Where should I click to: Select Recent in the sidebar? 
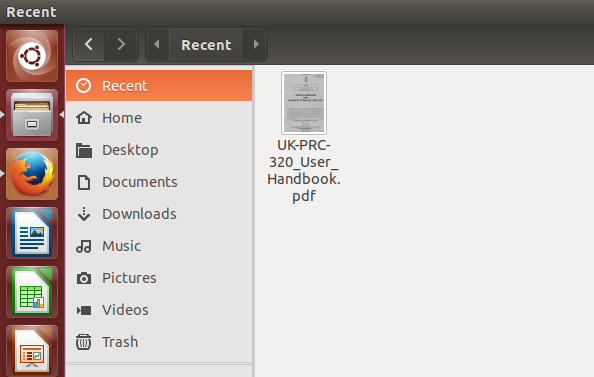click(x=159, y=86)
